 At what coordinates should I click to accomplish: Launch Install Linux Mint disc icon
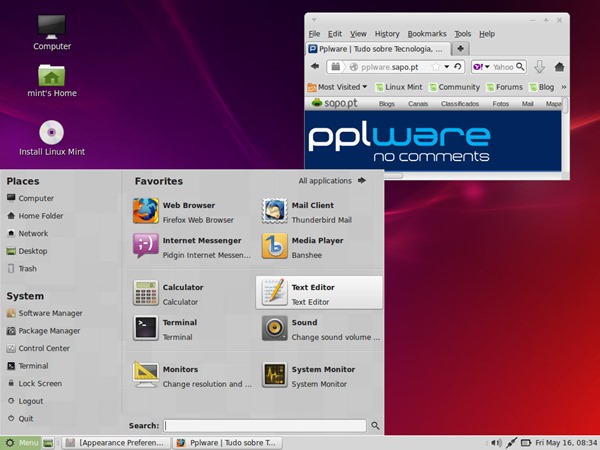point(52,138)
